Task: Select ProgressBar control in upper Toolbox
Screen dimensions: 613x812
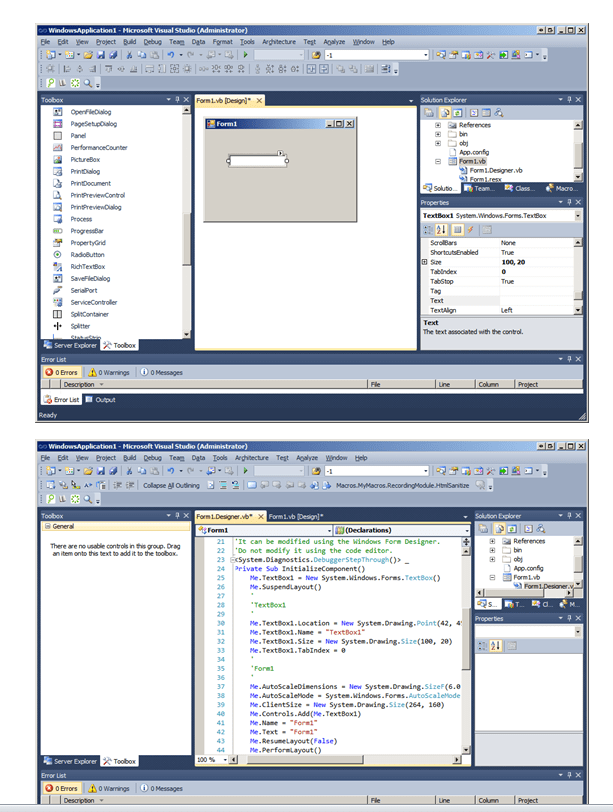Action: (x=86, y=231)
